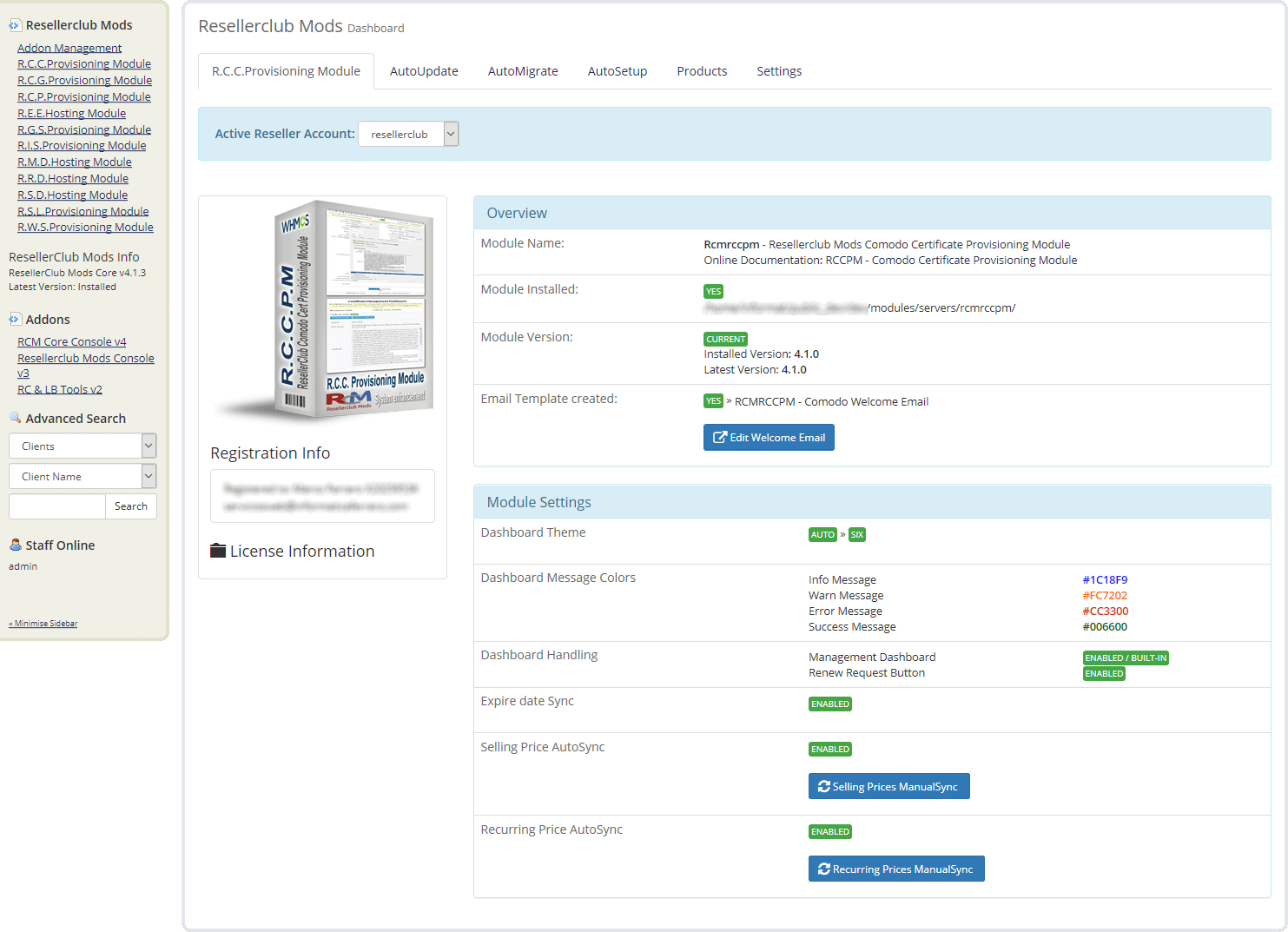Click the #CC3300 error message color value
This screenshot has width=1288, height=932.
point(1106,611)
